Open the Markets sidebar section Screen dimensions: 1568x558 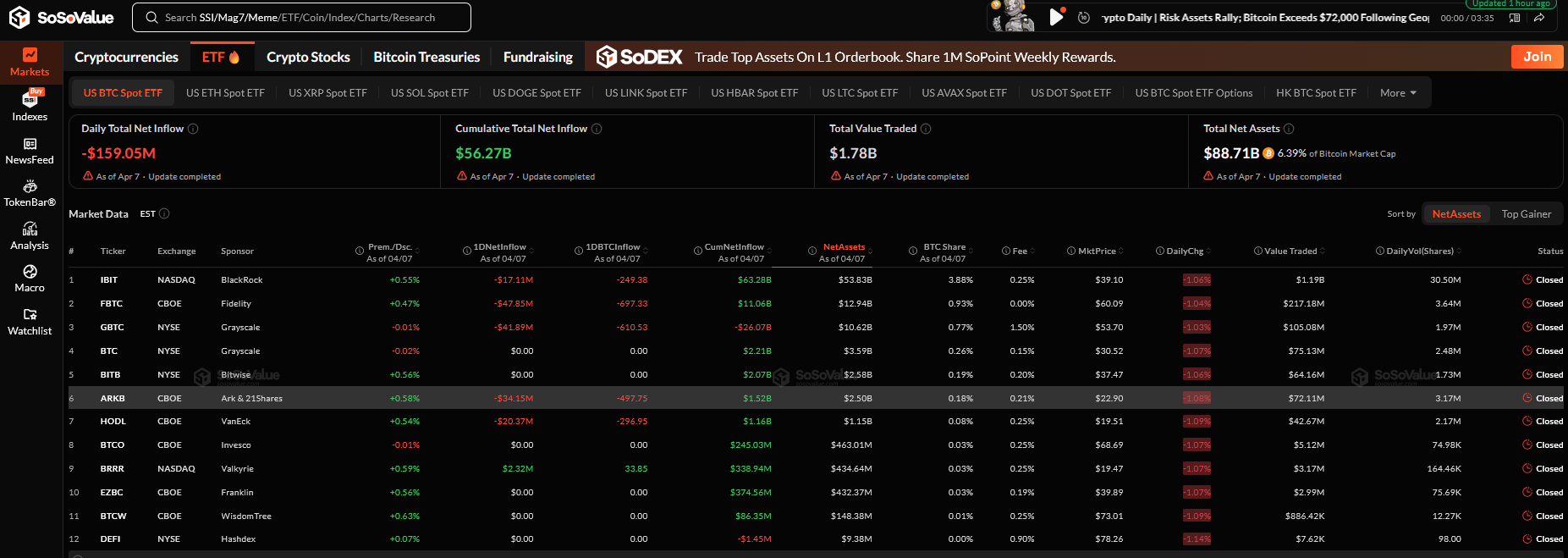(30, 63)
